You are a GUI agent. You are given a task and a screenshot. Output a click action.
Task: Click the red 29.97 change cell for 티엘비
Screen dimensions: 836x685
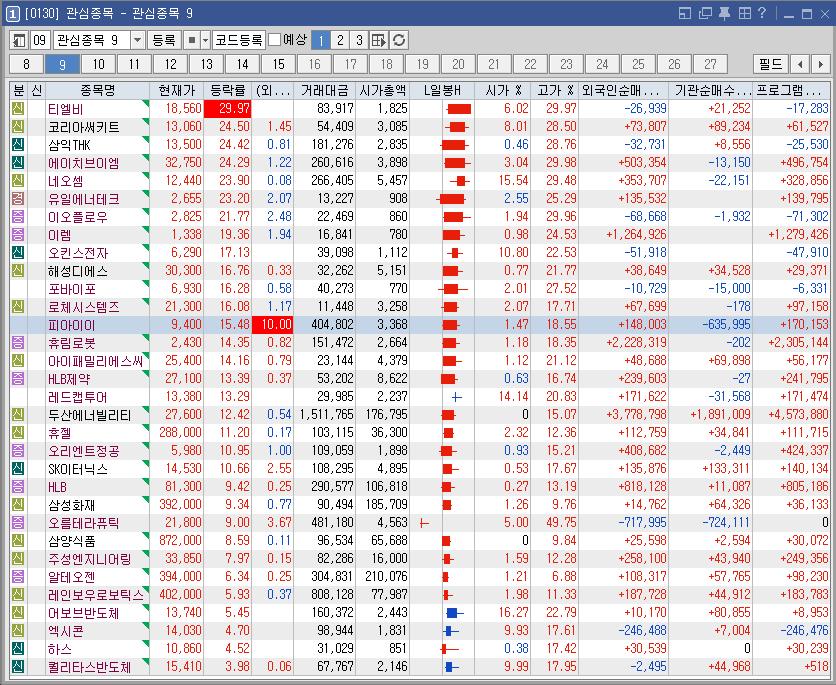pyautogui.click(x=228, y=109)
